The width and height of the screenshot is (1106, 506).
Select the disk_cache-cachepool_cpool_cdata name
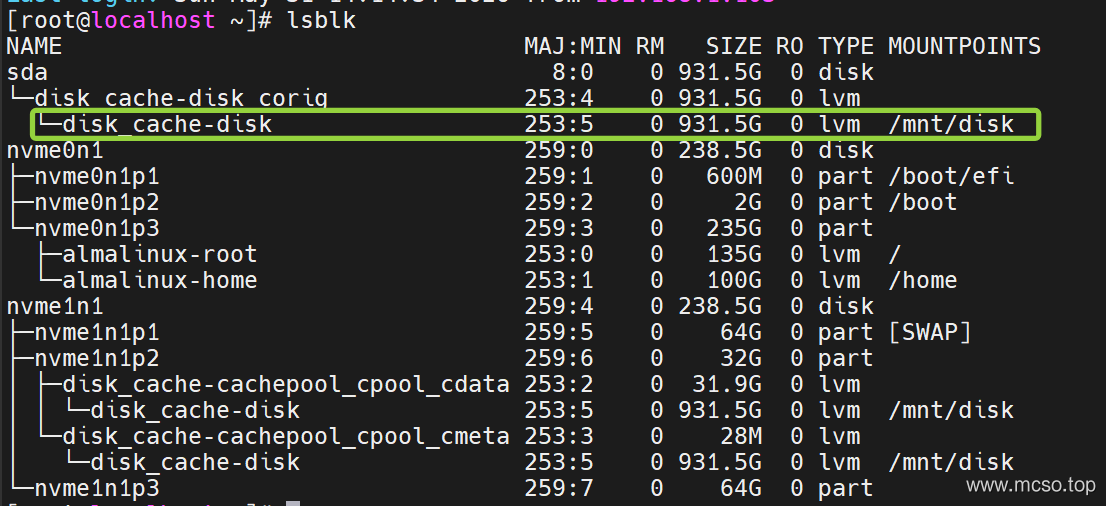tap(286, 385)
